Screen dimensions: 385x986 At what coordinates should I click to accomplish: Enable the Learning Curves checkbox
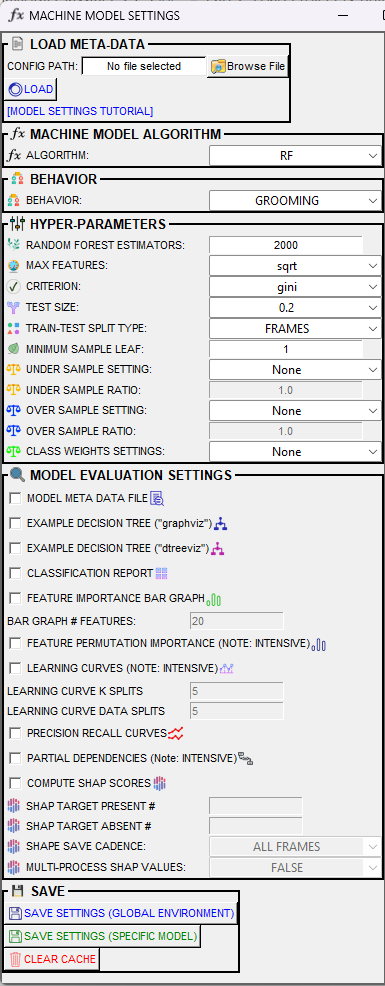pyautogui.click(x=15, y=668)
